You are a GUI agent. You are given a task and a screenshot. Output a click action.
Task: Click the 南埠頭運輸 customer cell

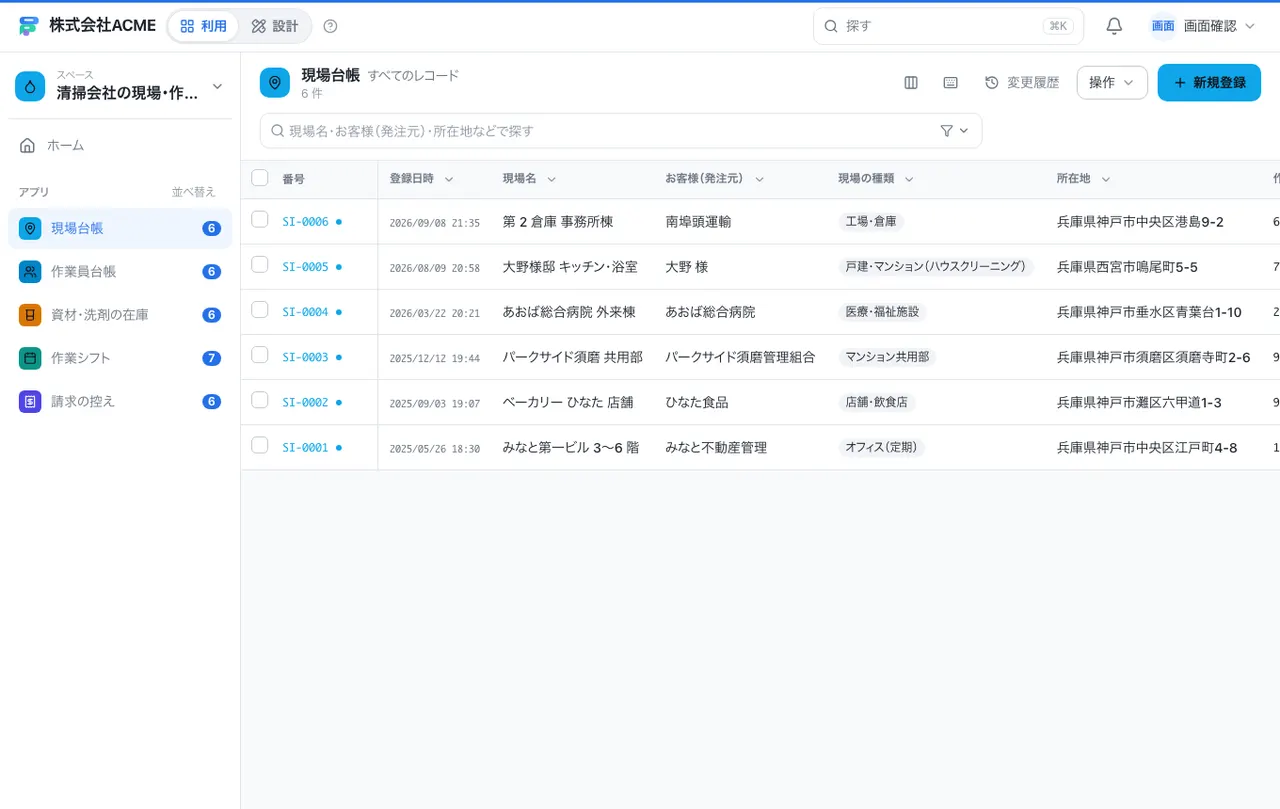(698, 222)
